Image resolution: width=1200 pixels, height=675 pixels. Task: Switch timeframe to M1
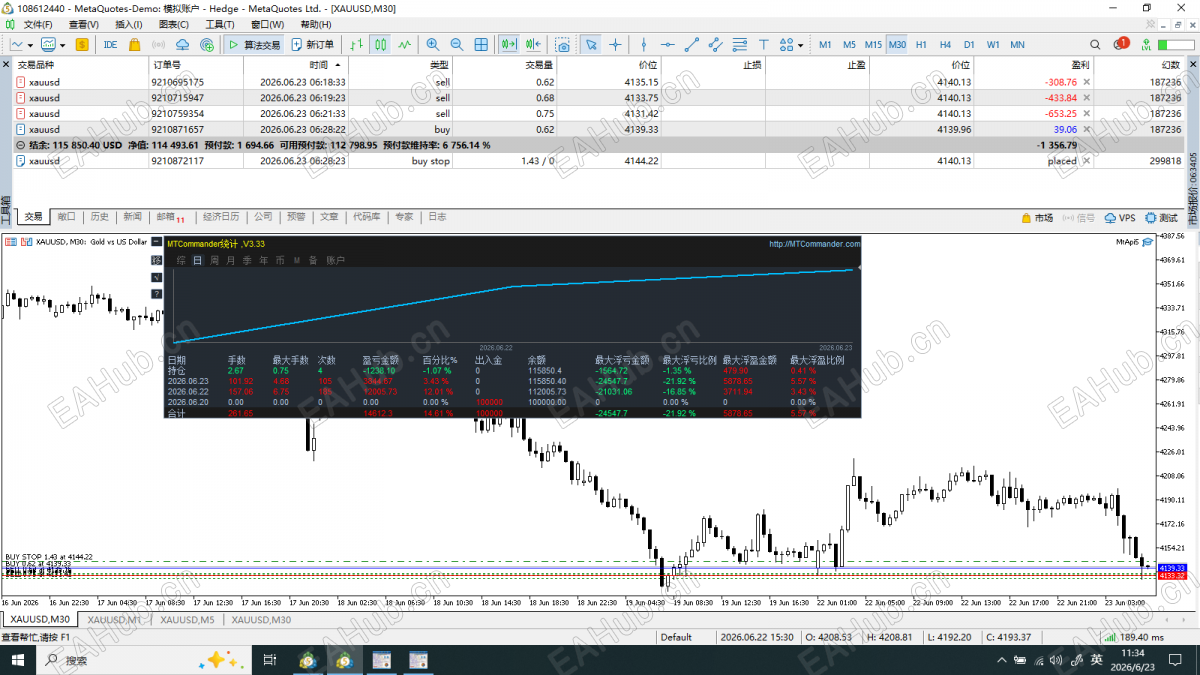825,44
